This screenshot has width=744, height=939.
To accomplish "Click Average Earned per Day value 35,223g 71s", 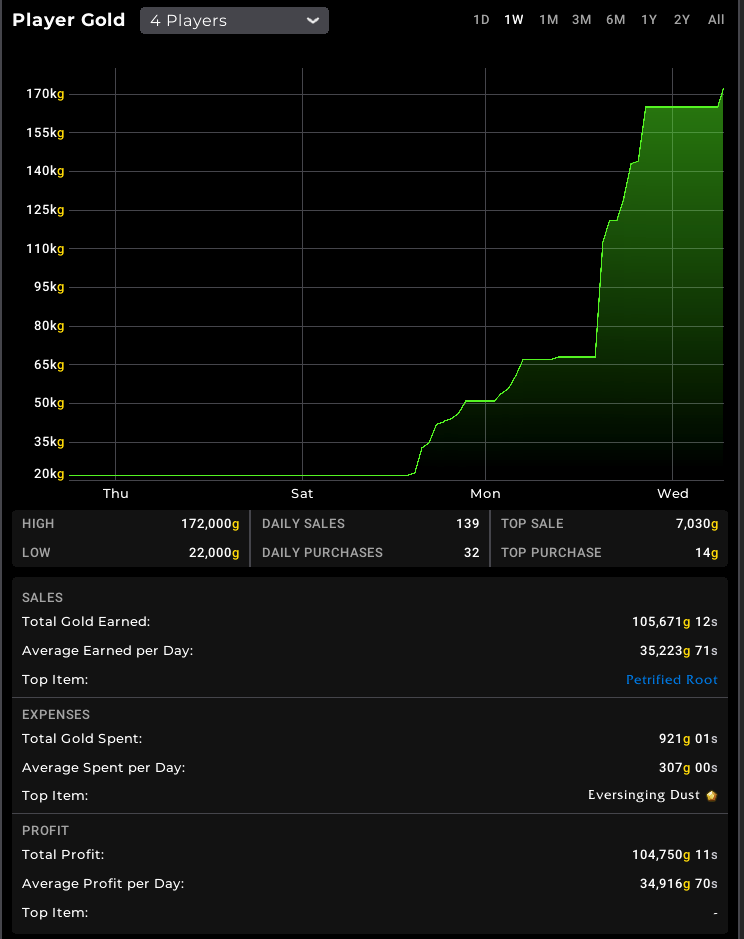I will point(679,650).
